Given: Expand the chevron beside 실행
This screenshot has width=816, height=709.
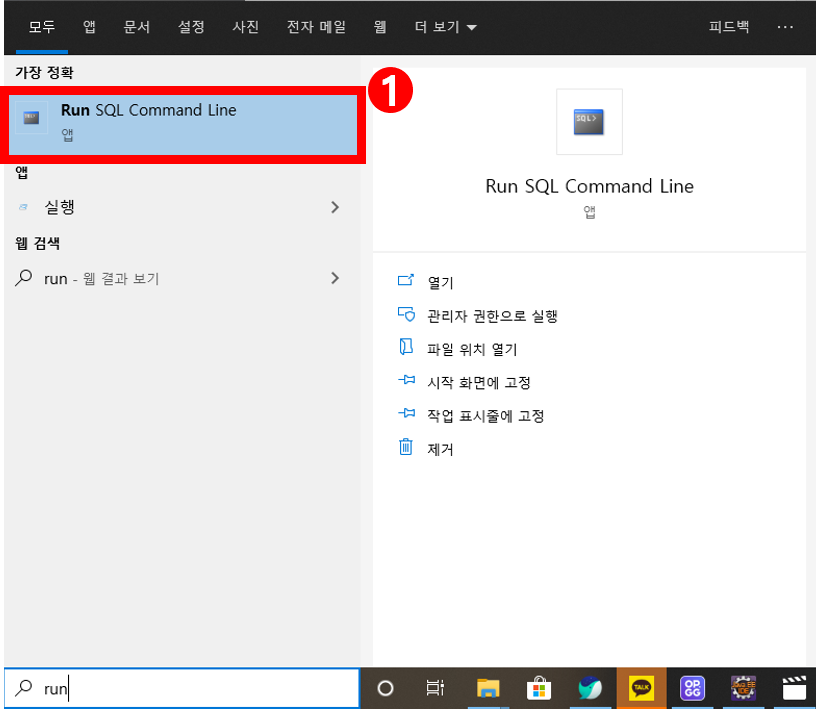Looking at the screenshot, I should [335, 207].
